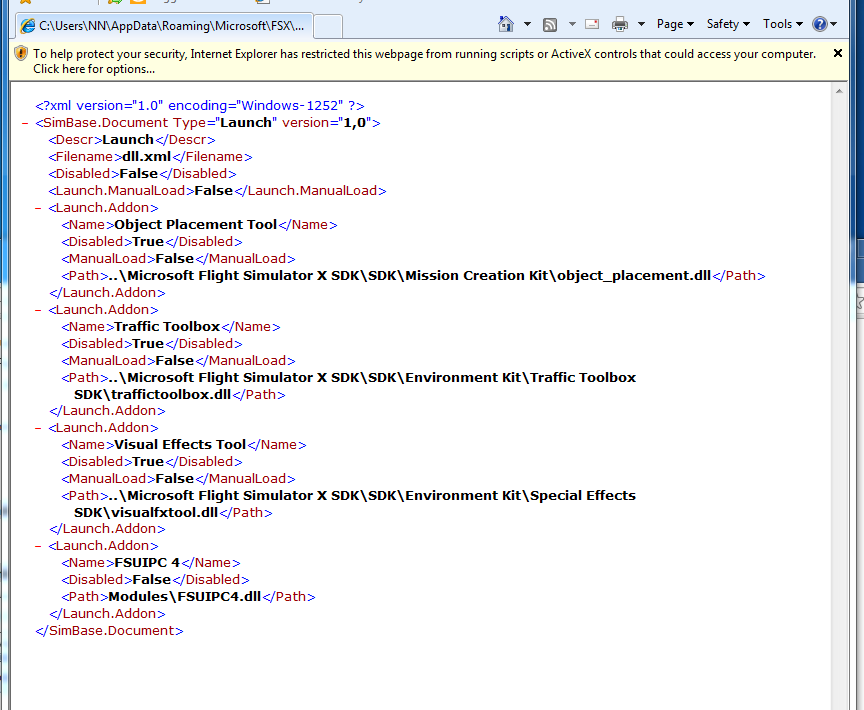Viewport: 864px width, 710px height.
Task: Open the Page menu
Action: click(x=675, y=24)
